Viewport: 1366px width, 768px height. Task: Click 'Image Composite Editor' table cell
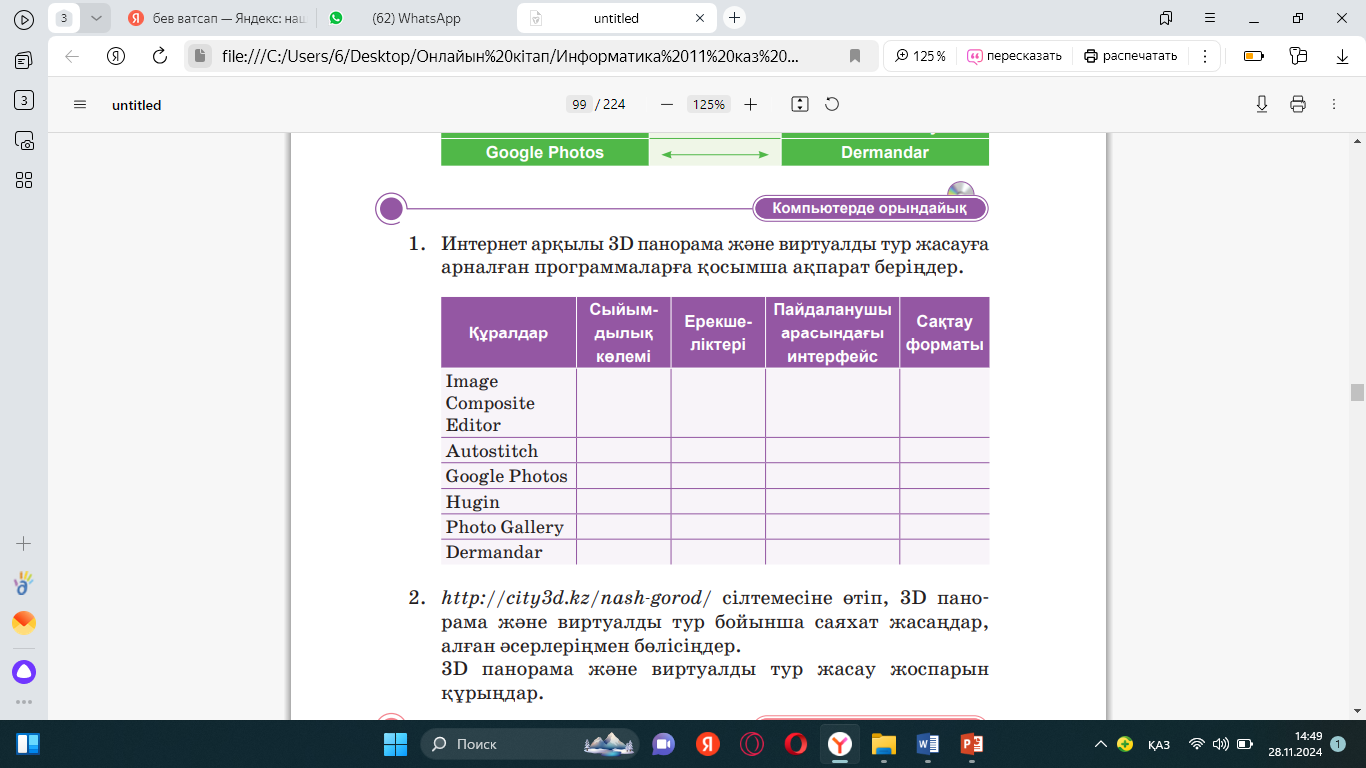[509, 403]
